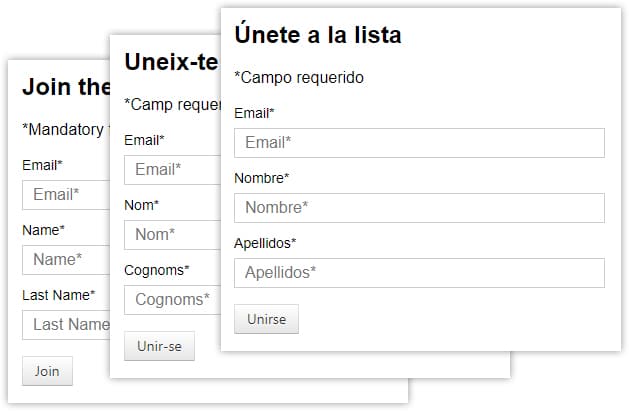The height and width of the screenshot is (411, 629).
Task: Click the Nom* label in Catalan form
Action: click(142, 205)
